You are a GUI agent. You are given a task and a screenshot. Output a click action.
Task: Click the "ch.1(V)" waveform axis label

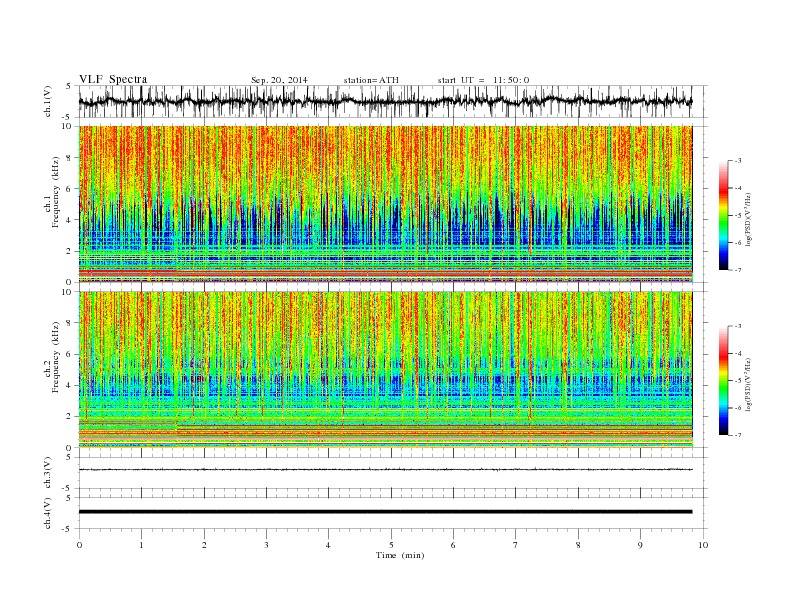coord(48,102)
